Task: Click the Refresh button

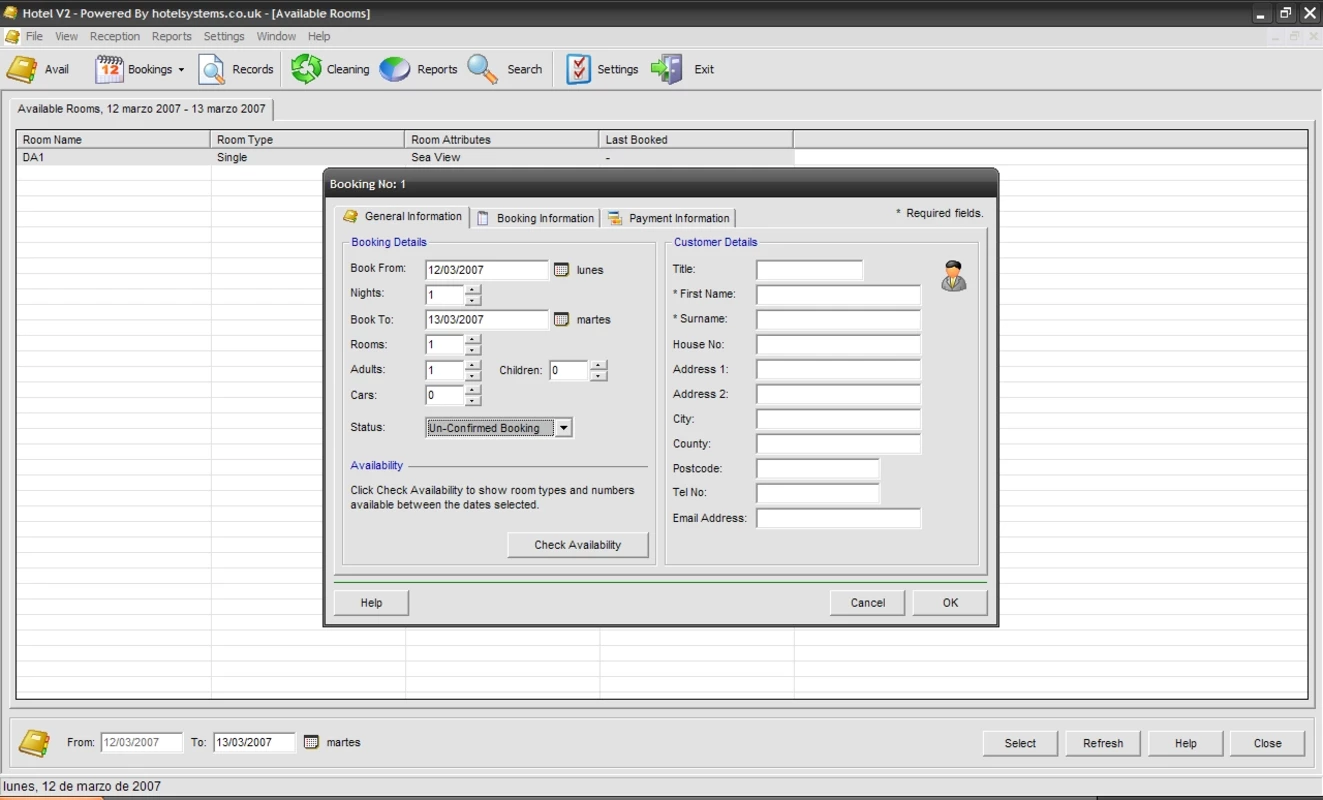Action: click(1103, 743)
